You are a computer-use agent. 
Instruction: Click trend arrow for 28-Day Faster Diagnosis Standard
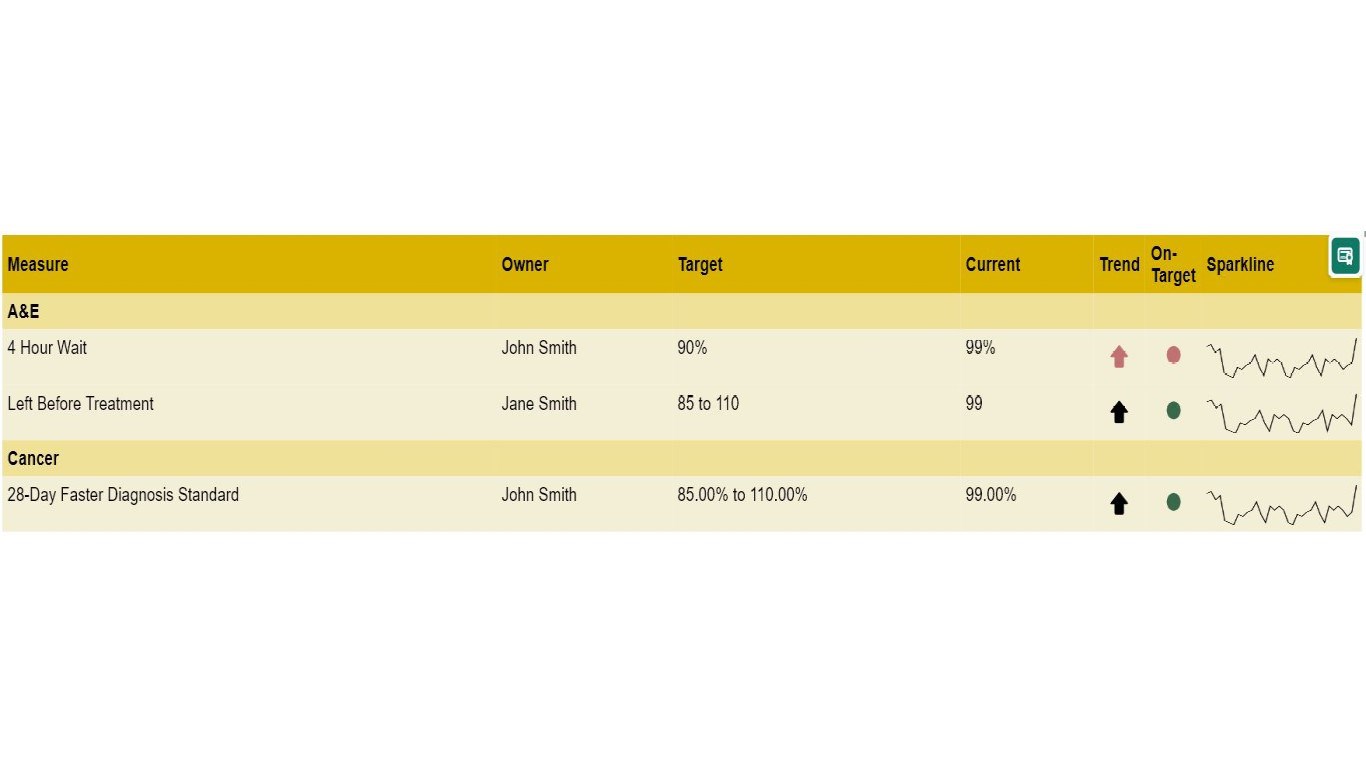click(1119, 503)
